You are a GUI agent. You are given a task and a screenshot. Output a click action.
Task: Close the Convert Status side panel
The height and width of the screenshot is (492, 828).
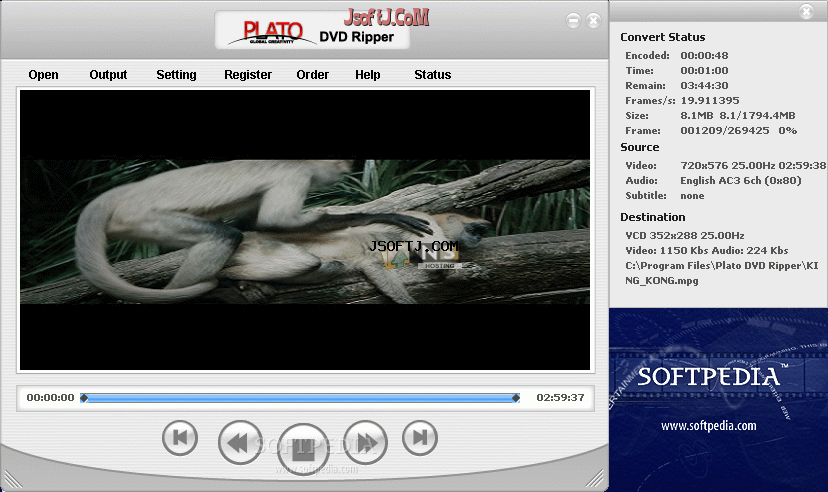tap(806, 11)
